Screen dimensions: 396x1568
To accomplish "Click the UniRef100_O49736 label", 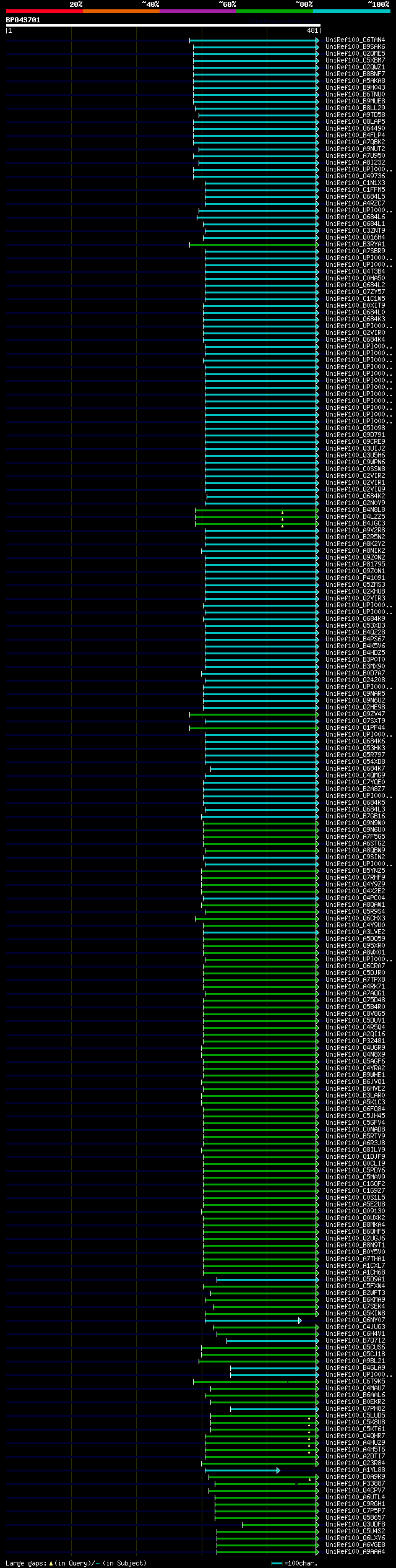I will pyautogui.click(x=355, y=176).
